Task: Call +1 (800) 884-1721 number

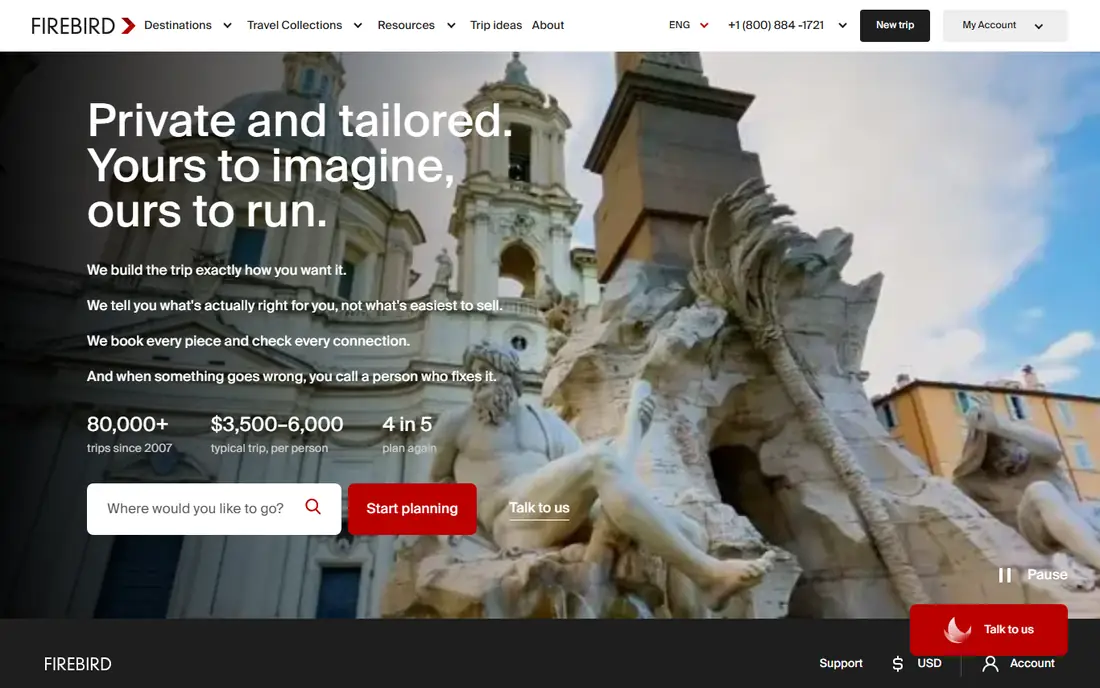Action: pyautogui.click(x=776, y=25)
